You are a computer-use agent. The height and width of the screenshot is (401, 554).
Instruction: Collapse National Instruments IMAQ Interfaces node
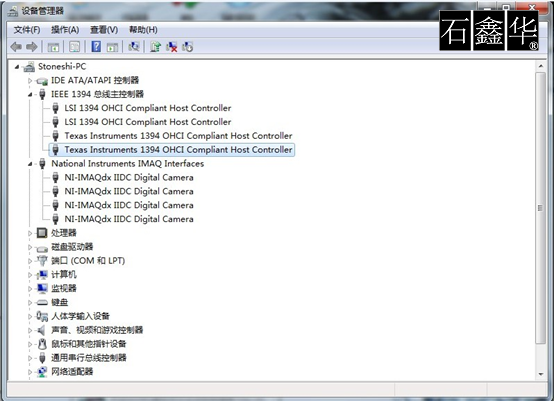(x=30, y=164)
